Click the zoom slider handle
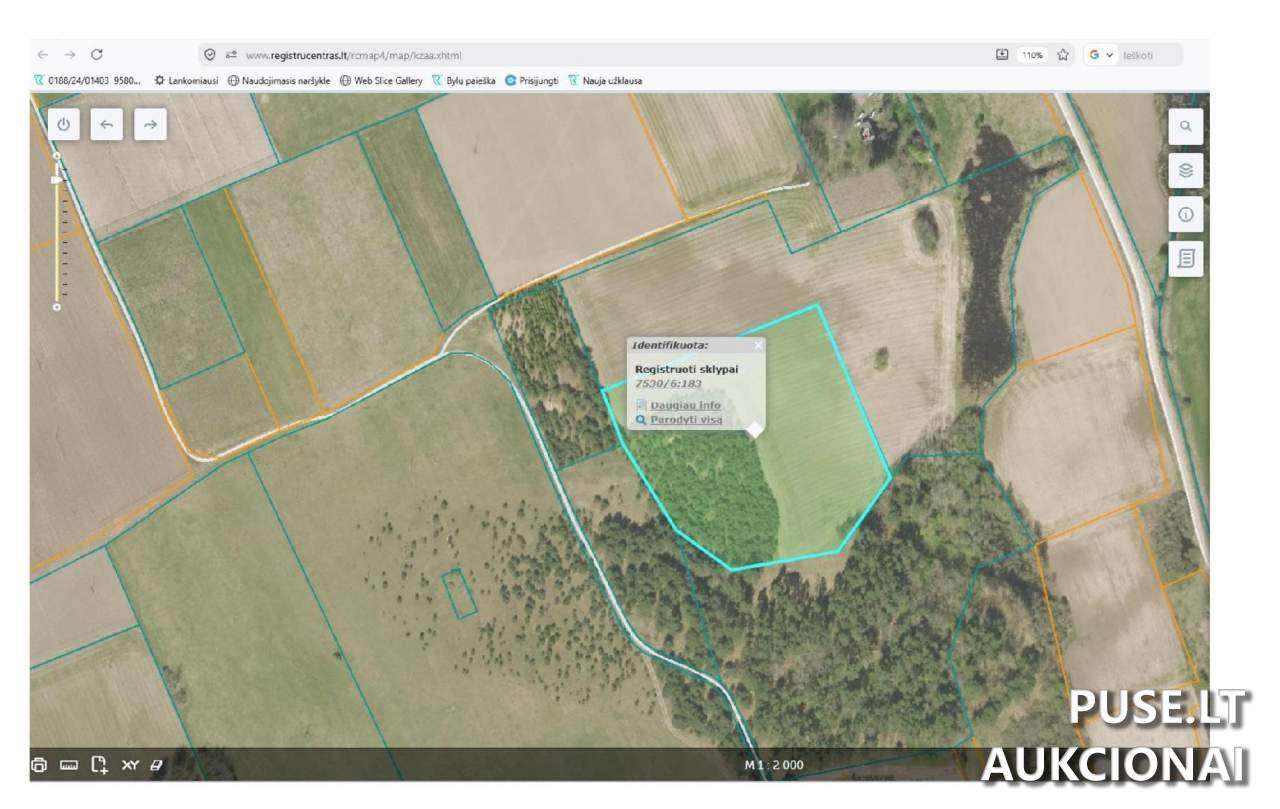This screenshot has width=1280, height=809. 57,178
